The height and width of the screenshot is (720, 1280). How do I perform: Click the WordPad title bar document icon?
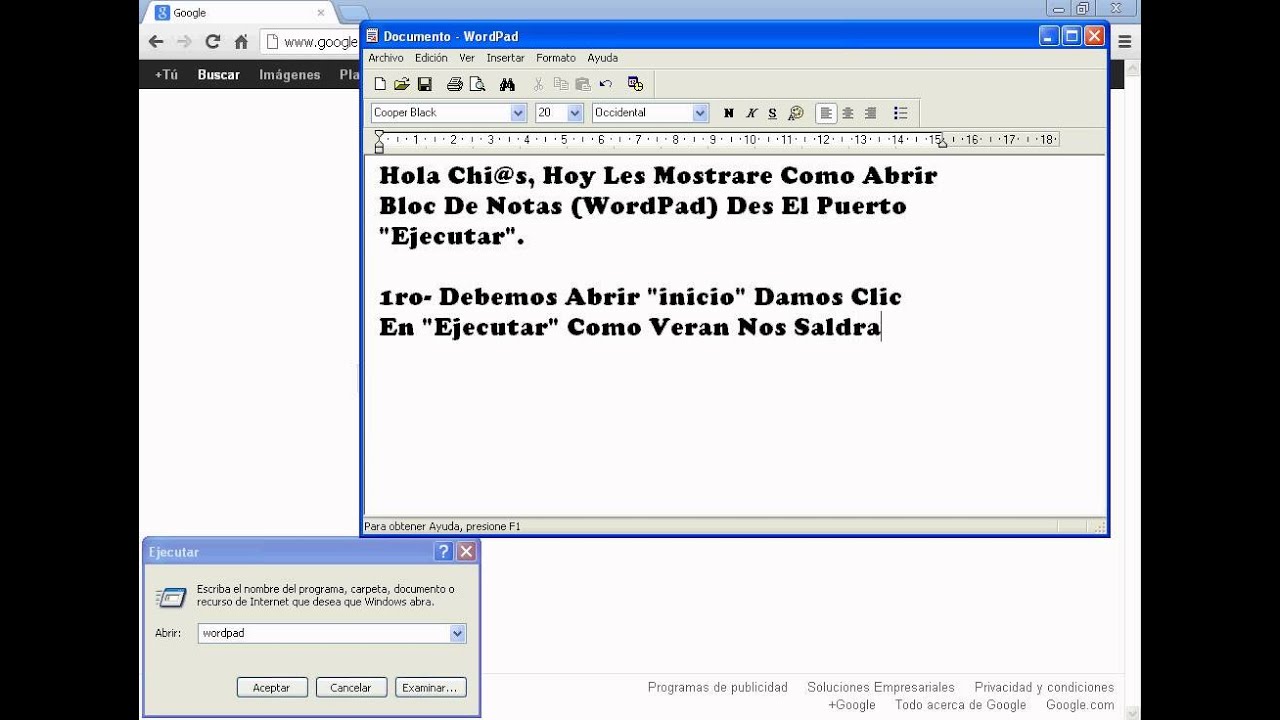coord(373,36)
